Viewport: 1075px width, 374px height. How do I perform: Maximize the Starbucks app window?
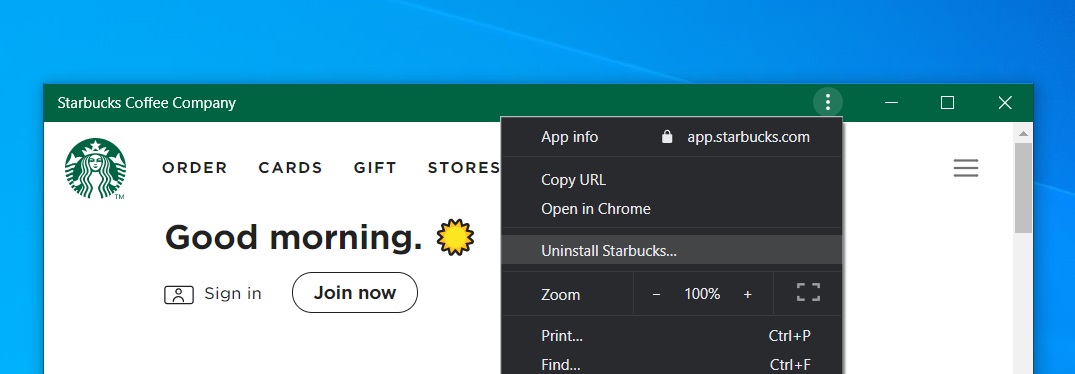pyautogui.click(x=947, y=103)
